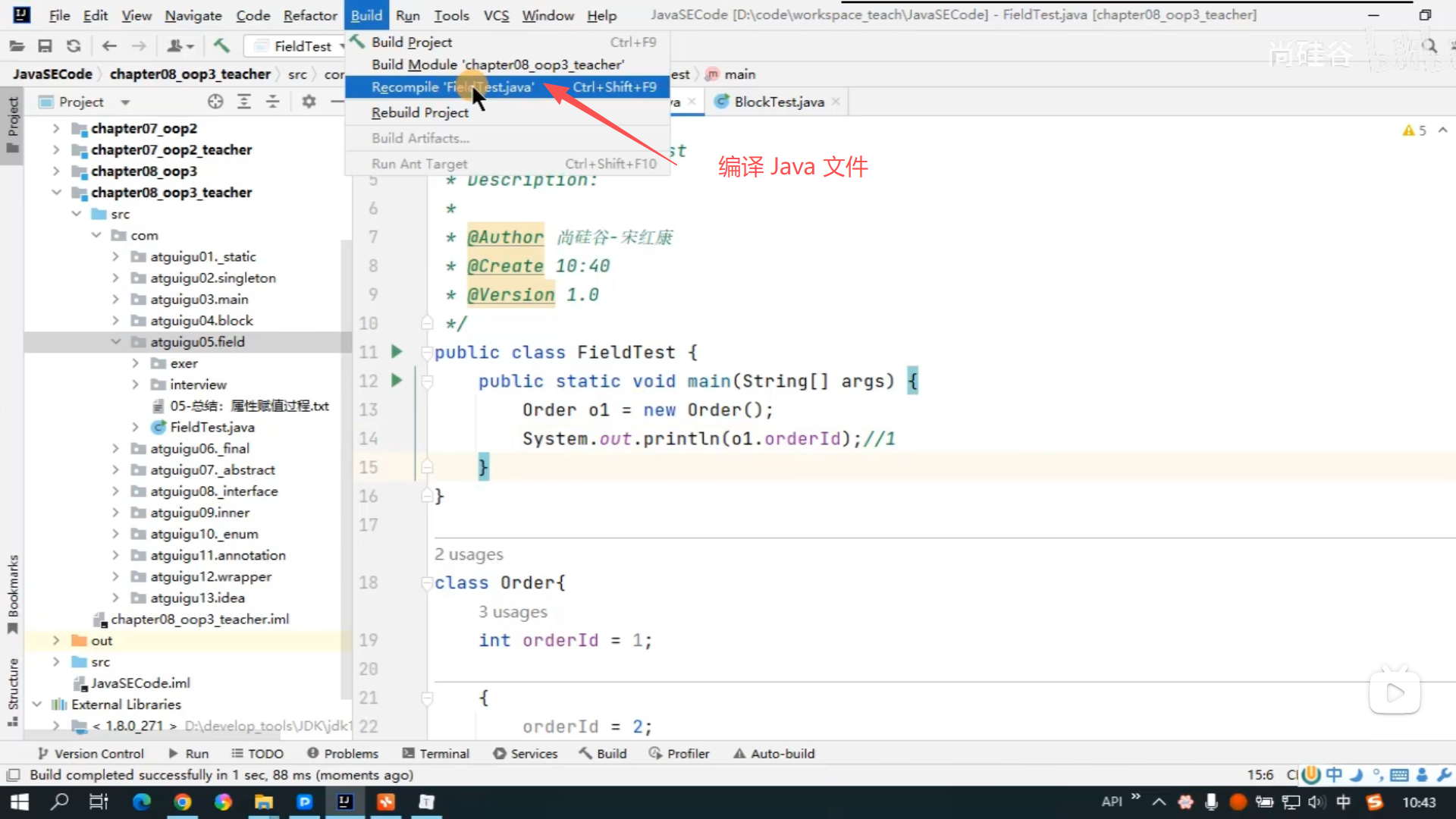Select Rebuild Project menu entry

tap(420, 112)
